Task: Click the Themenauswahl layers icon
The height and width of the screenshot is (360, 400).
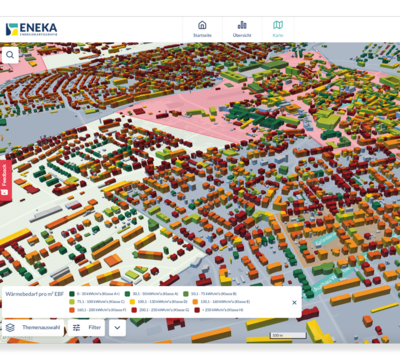Action: 10,327
